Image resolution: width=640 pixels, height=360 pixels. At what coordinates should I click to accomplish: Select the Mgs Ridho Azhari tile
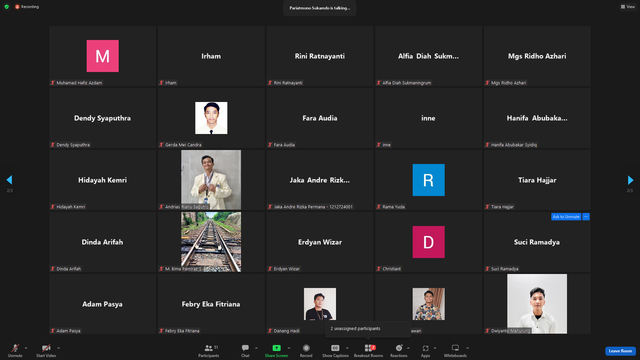click(537, 56)
